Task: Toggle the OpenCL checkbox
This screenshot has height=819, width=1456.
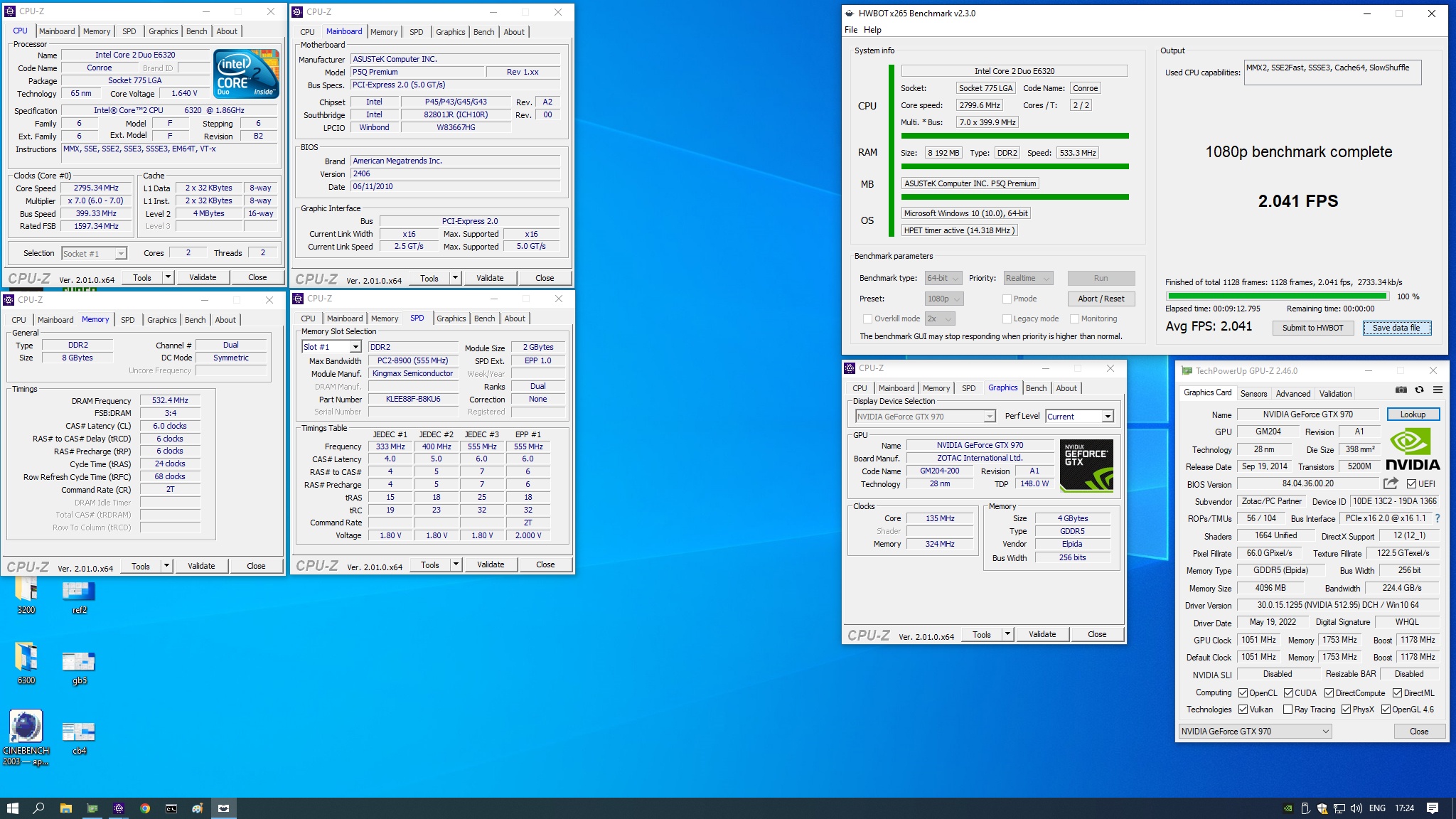Action: [x=1243, y=693]
